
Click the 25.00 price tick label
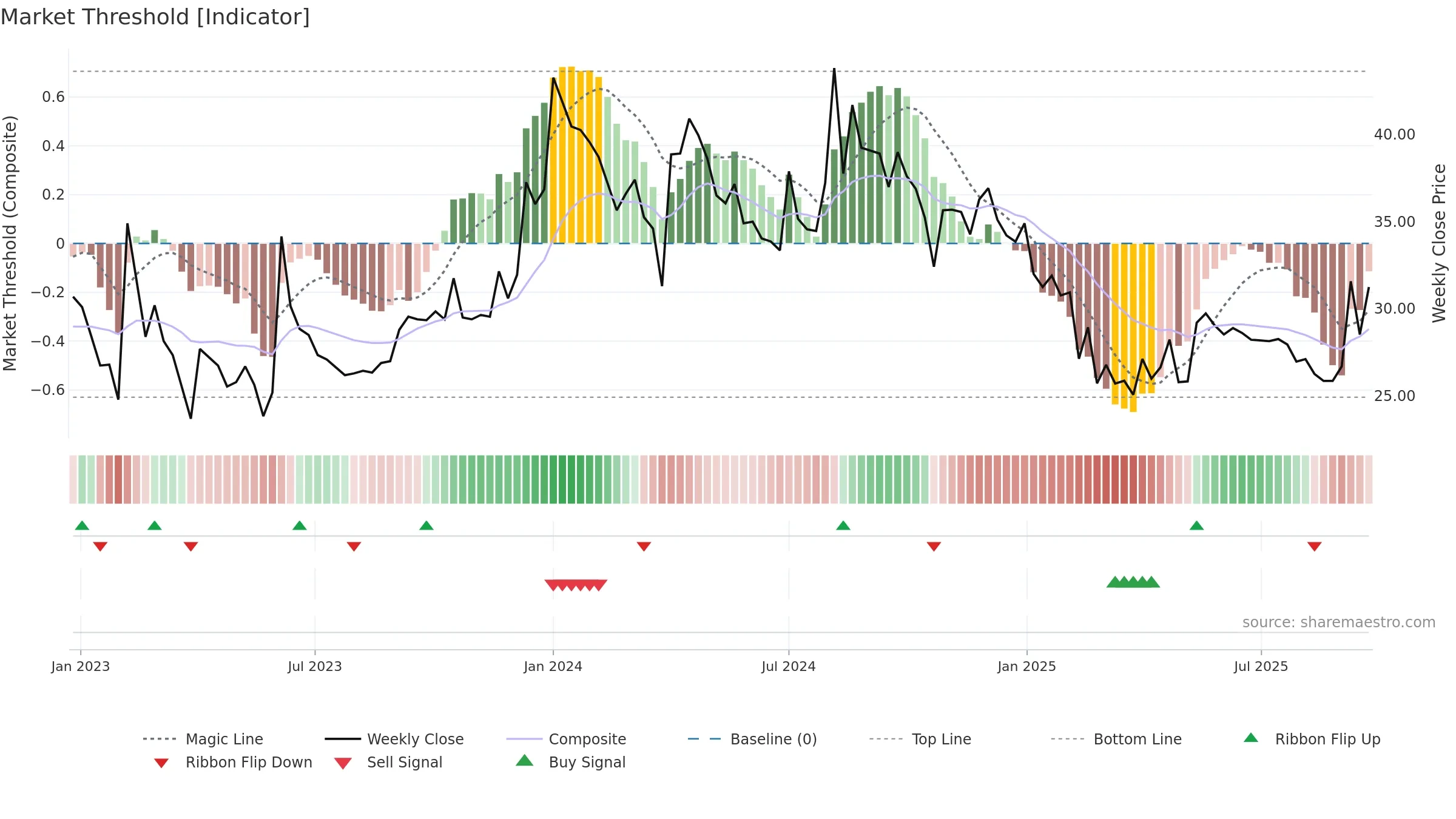coord(1395,396)
